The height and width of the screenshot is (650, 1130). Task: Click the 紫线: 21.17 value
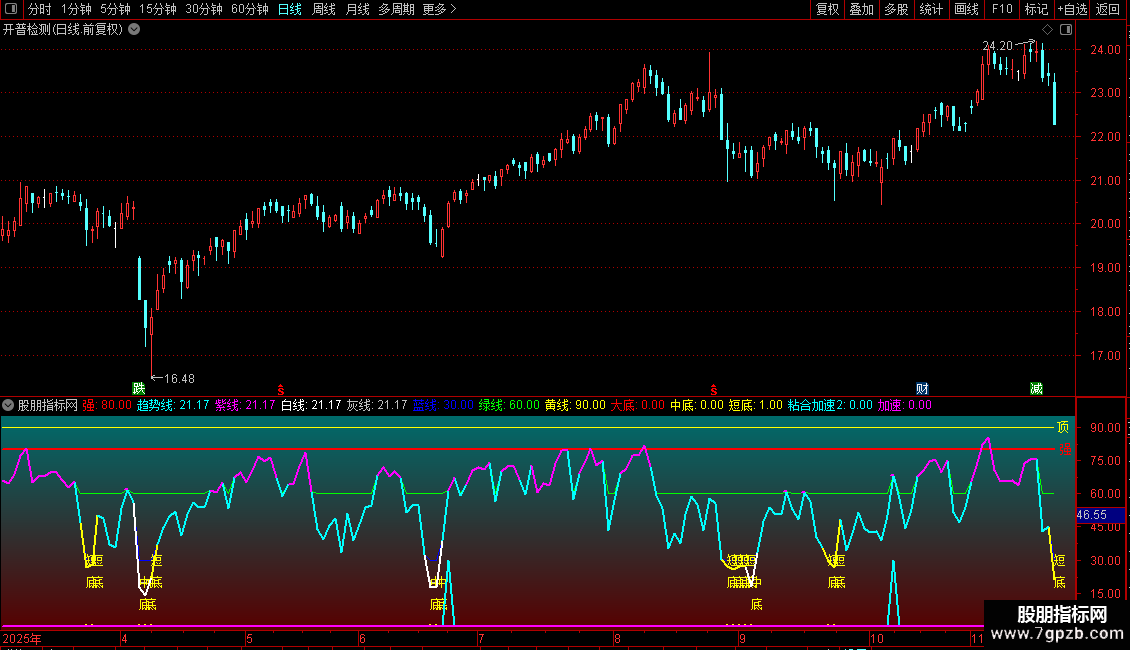pos(245,405)
